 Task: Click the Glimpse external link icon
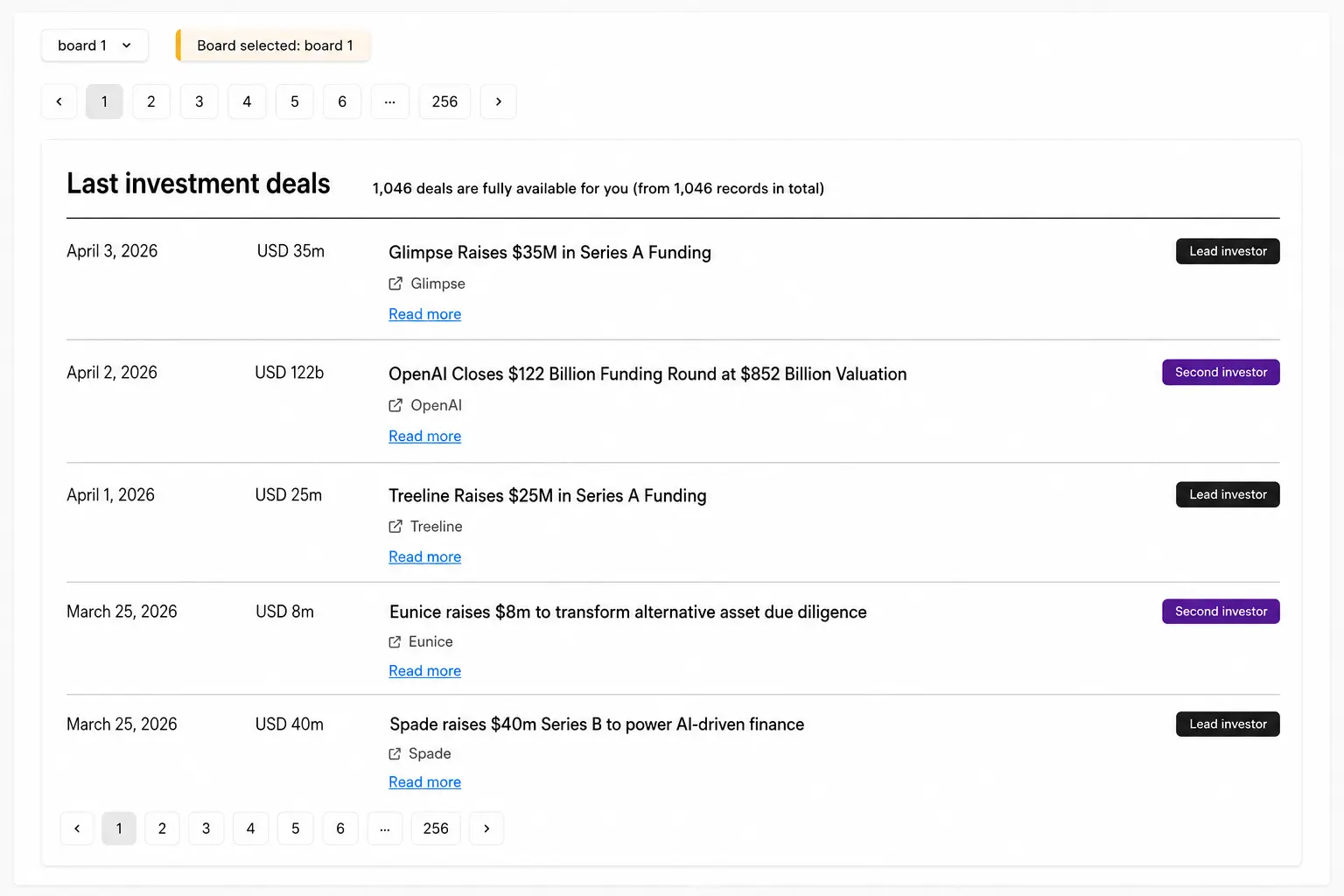pyautogui.click(x=395, y=283)
